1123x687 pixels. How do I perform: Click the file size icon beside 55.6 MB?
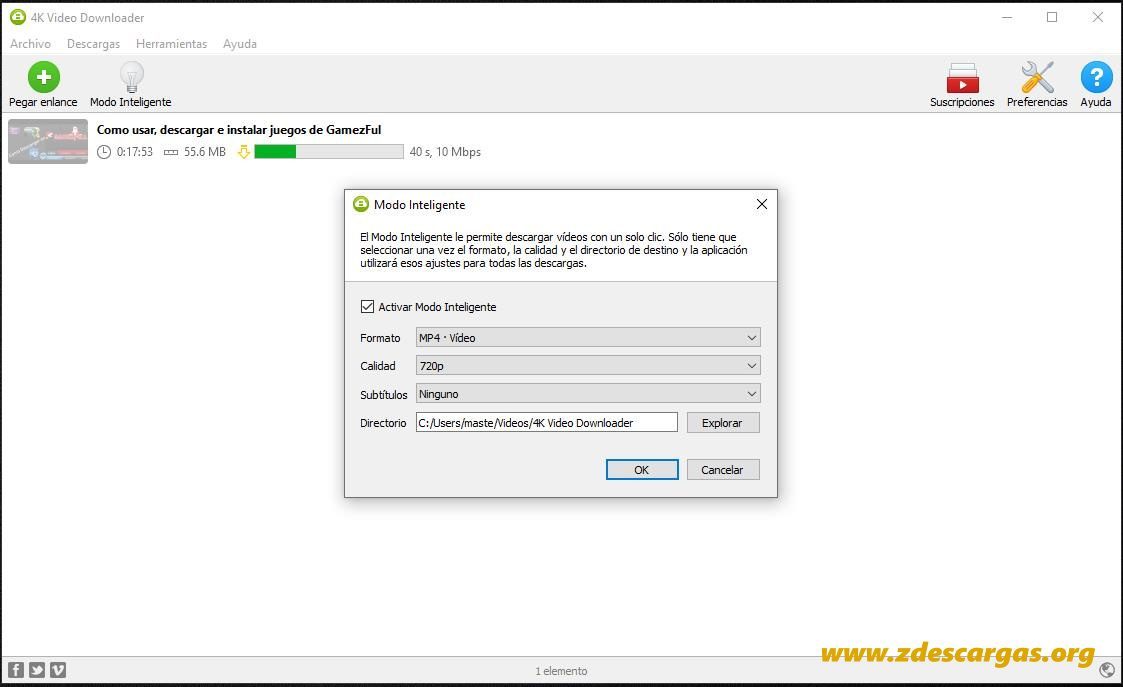(x=170, y=152)
